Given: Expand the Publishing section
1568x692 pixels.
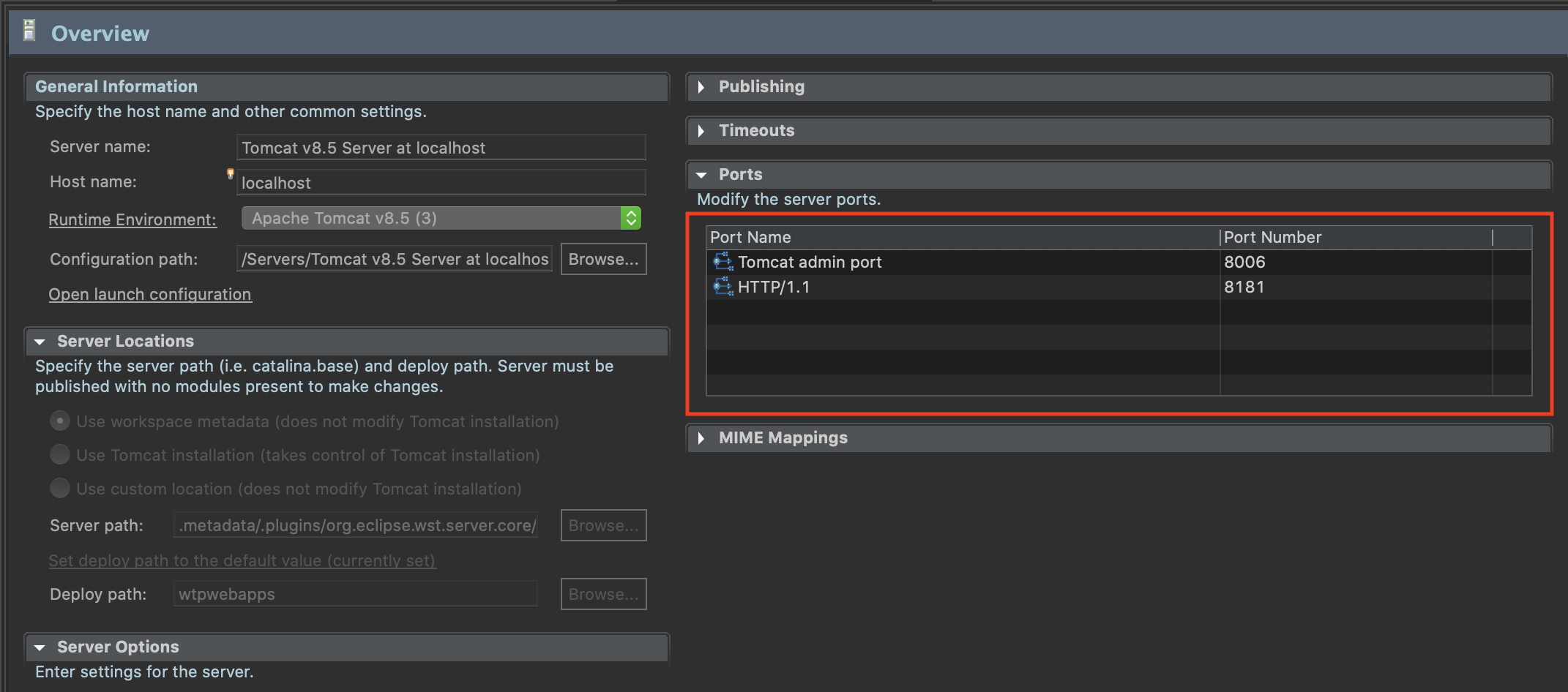Looking at the screenshot, I should click(x=701, y=87).
